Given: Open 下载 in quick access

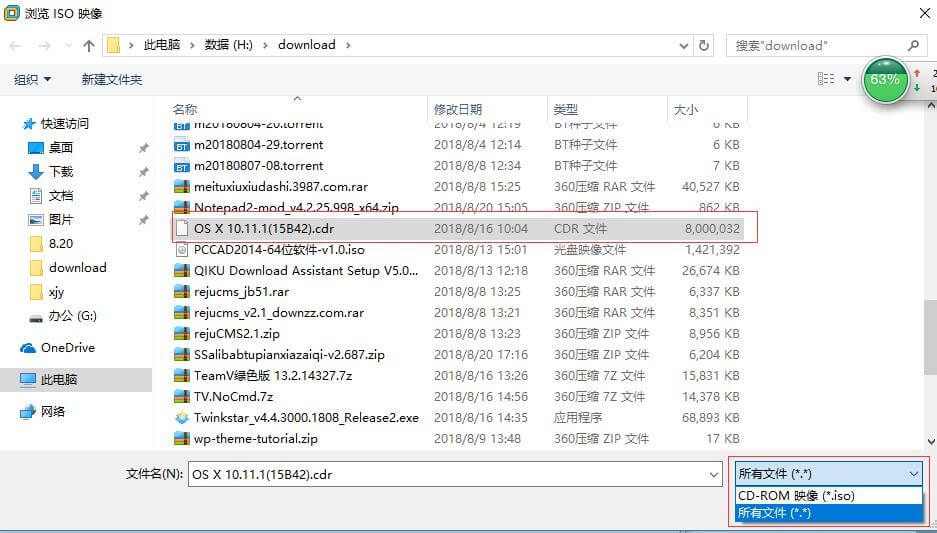Looking at the screenshot, I should 60,171.
